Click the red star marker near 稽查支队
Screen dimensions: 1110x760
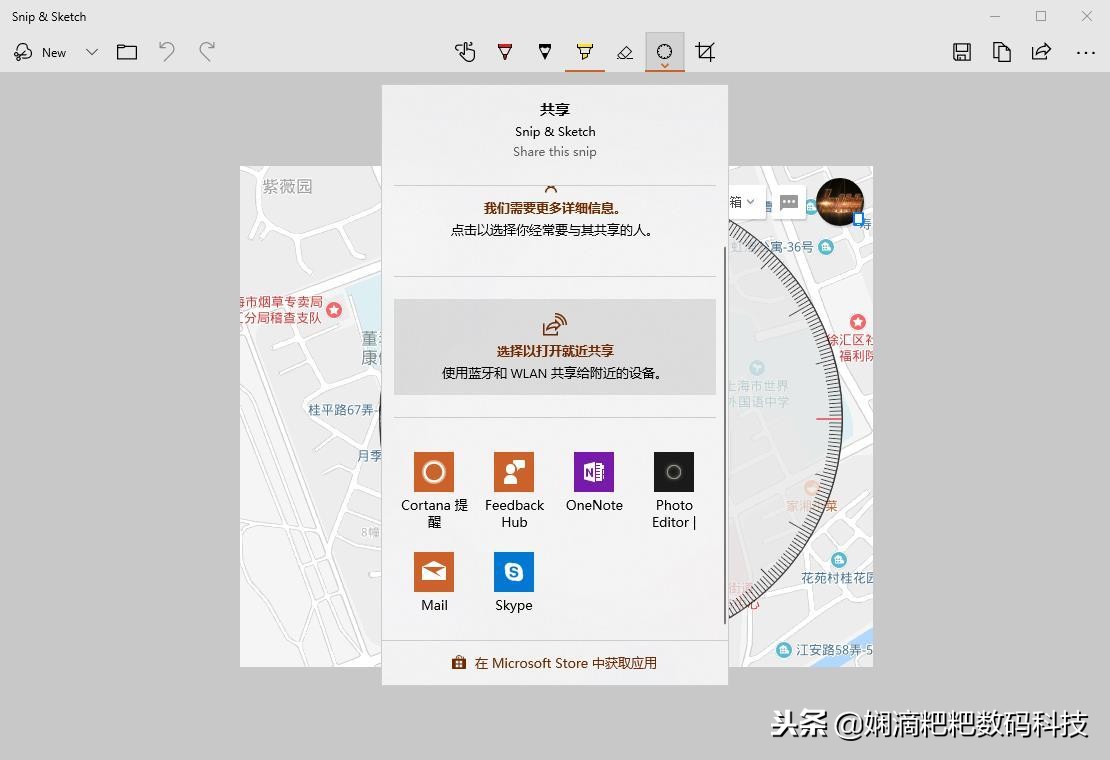coord(334,310)
